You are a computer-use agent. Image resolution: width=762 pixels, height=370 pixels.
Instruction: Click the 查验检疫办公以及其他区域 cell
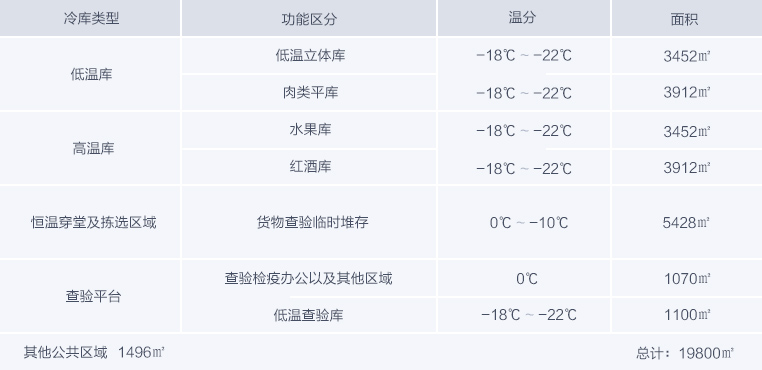click(x=309, y=278)
